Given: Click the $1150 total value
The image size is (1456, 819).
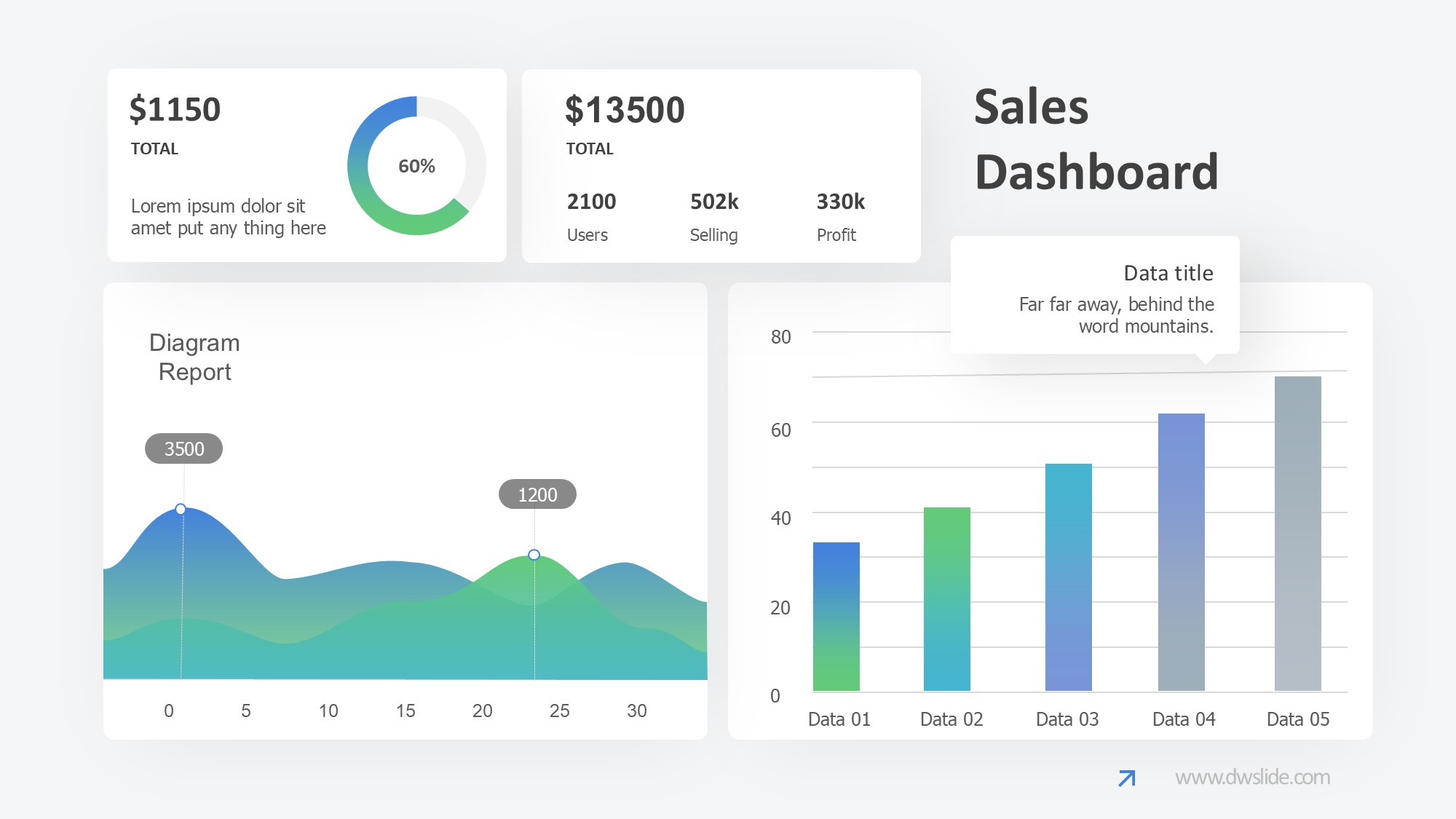Looking at the screenshot, I should click(175, 109).
